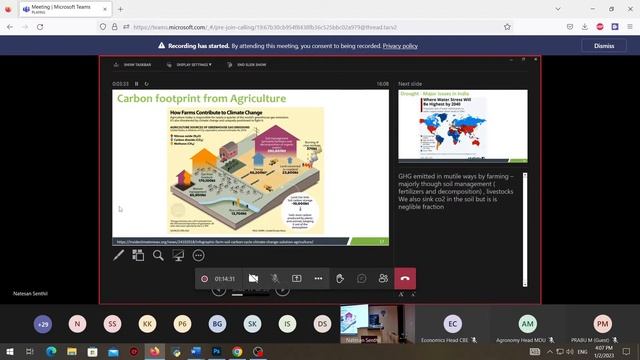Screen dimensions: 640x360
Task: Hang up the Teams call
Action: pyautogui.click(x=405, y=278)
